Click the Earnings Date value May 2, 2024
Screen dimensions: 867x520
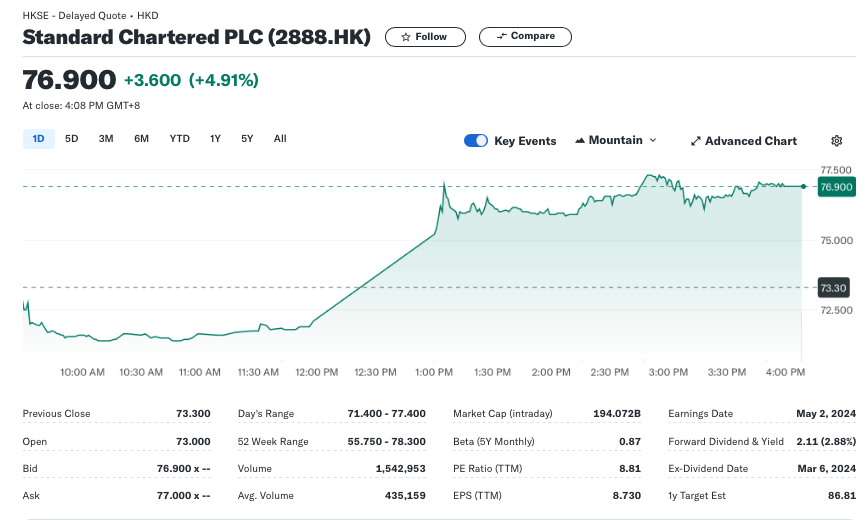tap(826, 414)
